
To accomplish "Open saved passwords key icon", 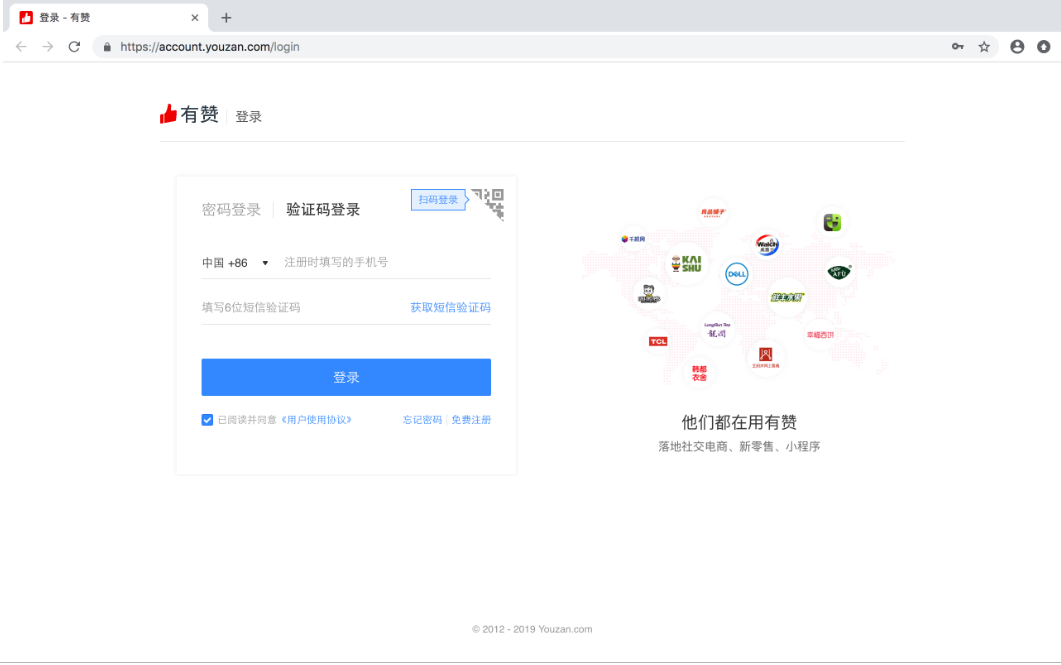I will coord(957,47).
